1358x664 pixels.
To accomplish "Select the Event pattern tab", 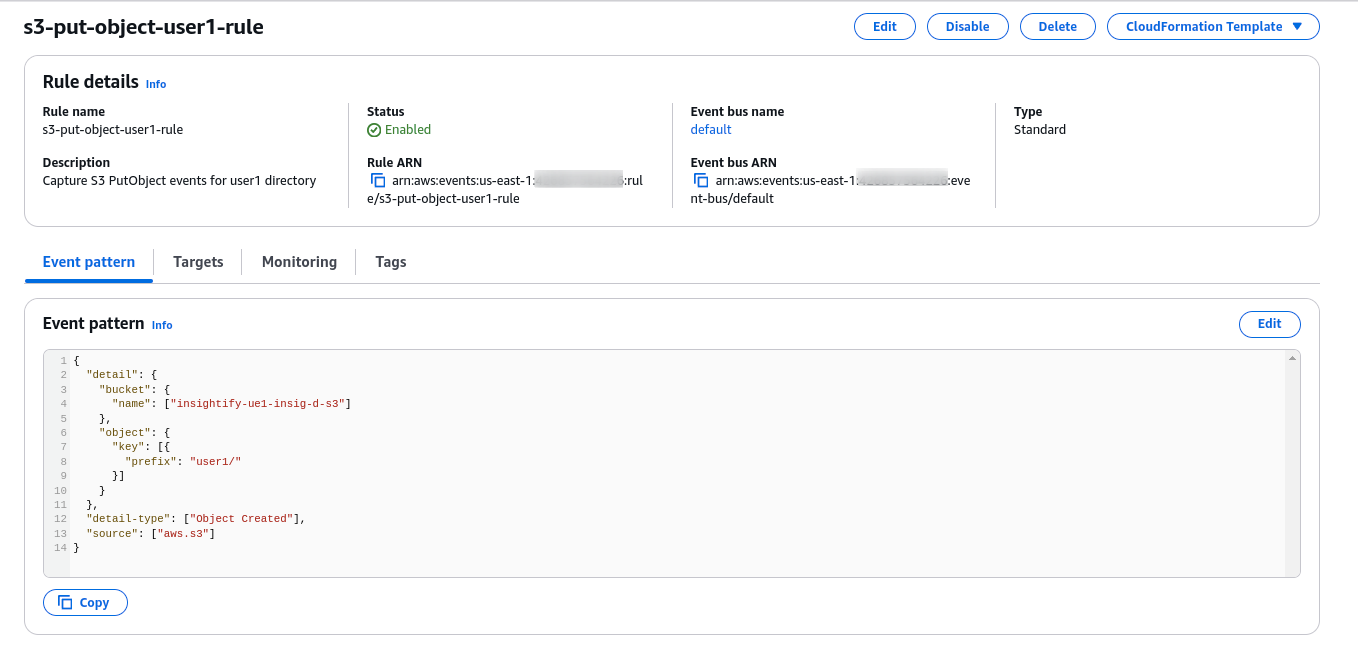I will 89,262.
